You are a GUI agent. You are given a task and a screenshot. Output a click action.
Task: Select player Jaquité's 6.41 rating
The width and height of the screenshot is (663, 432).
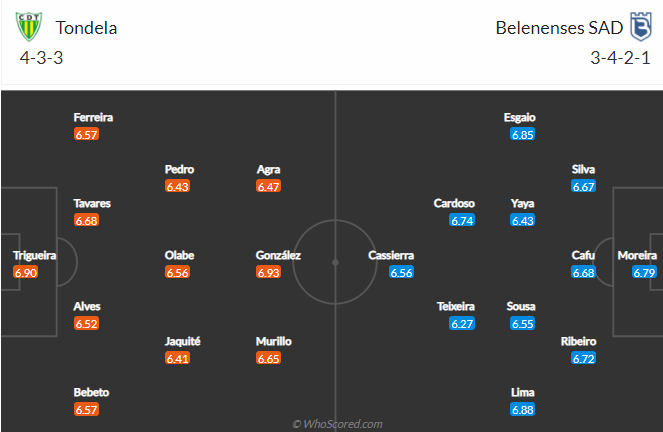coord(177,358)
